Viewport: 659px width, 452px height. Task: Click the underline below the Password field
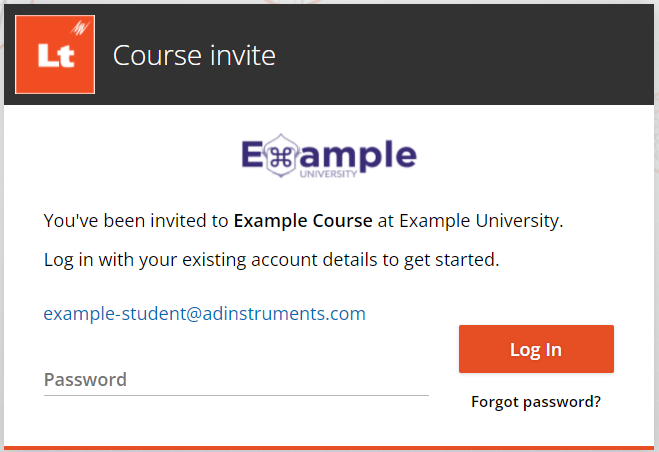point(236,395)
